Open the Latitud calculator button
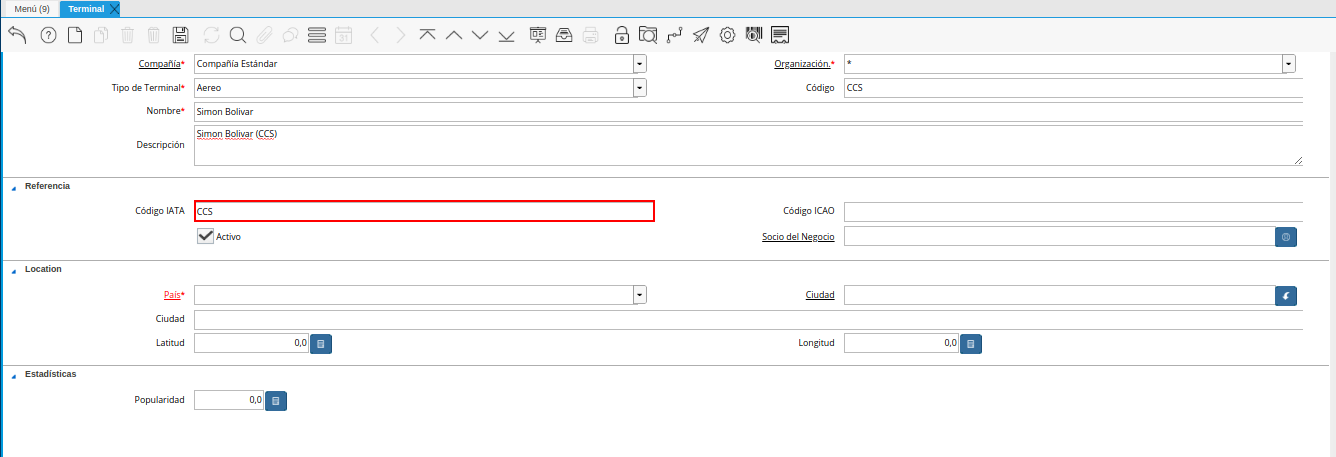Image resolution: width=1336 pixels, height=457 pixels. tap(321, 344)
